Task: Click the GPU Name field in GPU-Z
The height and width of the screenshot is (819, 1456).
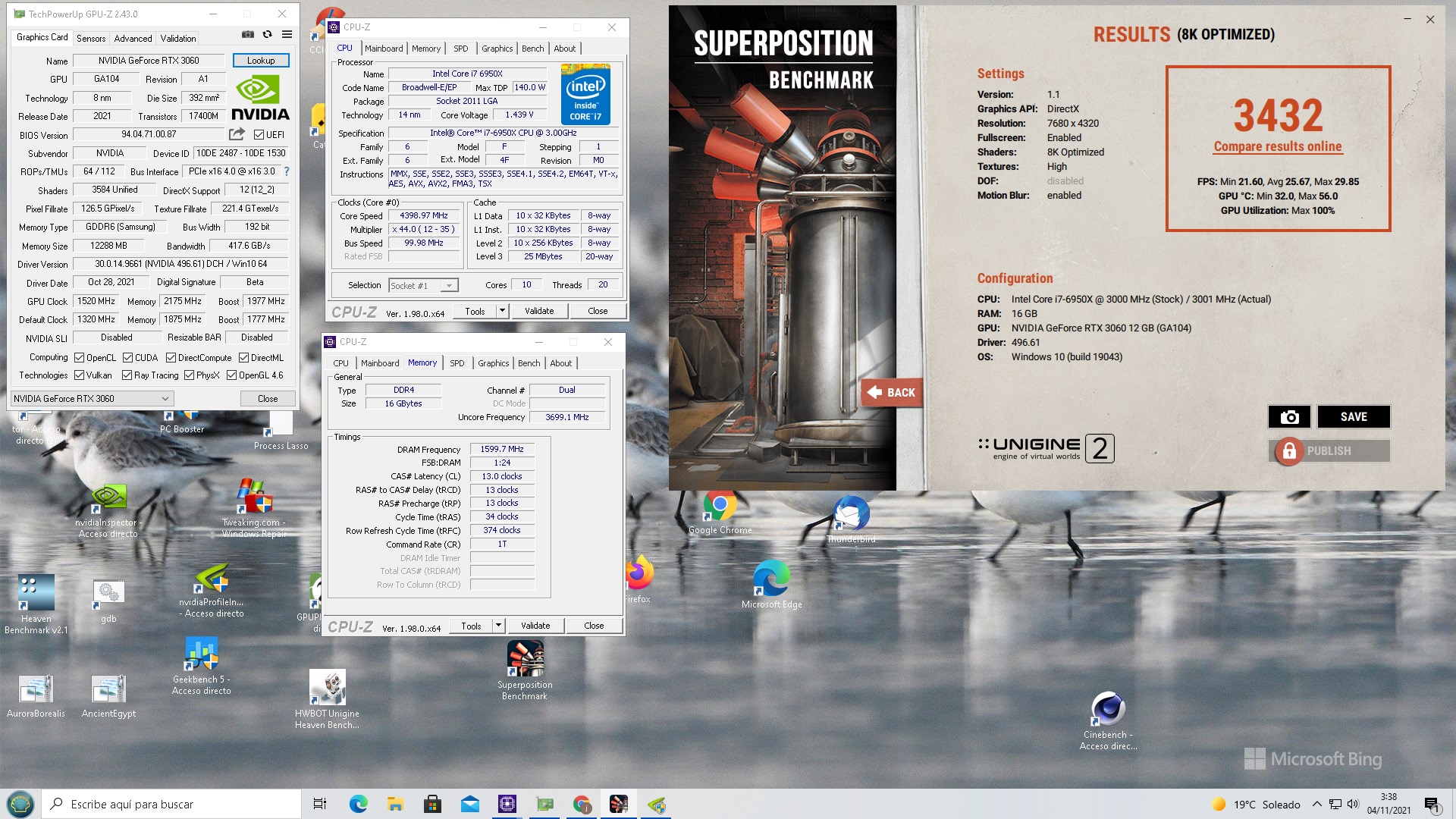Action: (149, 61)
